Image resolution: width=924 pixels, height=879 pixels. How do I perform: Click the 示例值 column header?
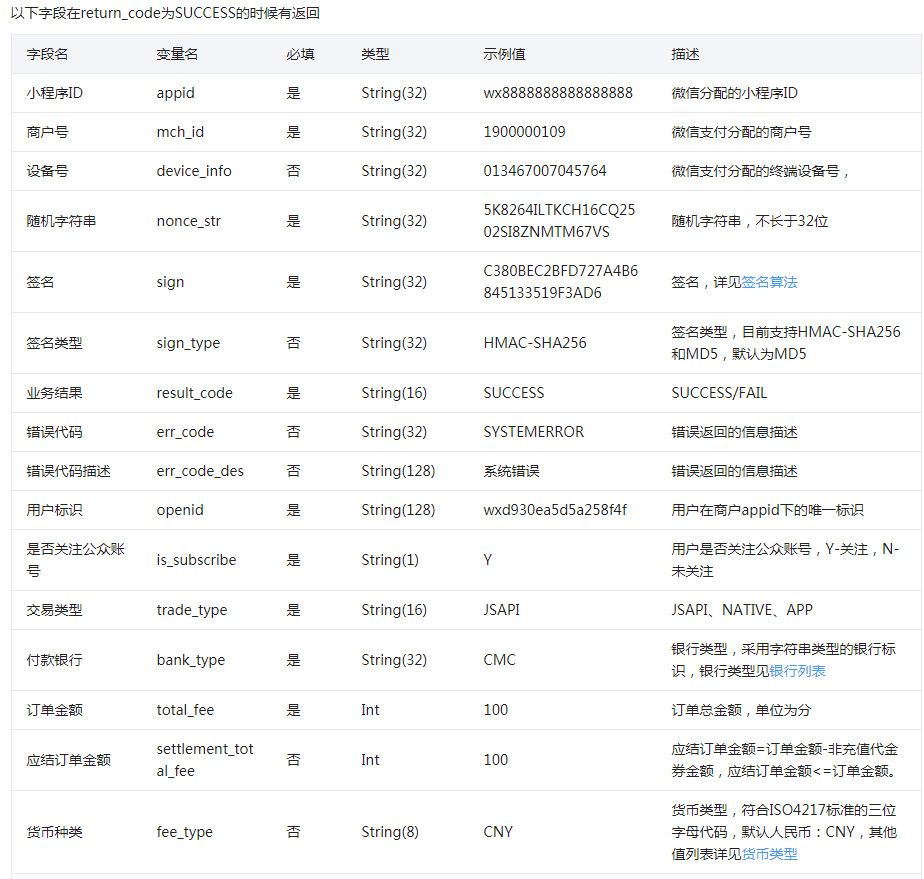(504, 54)
